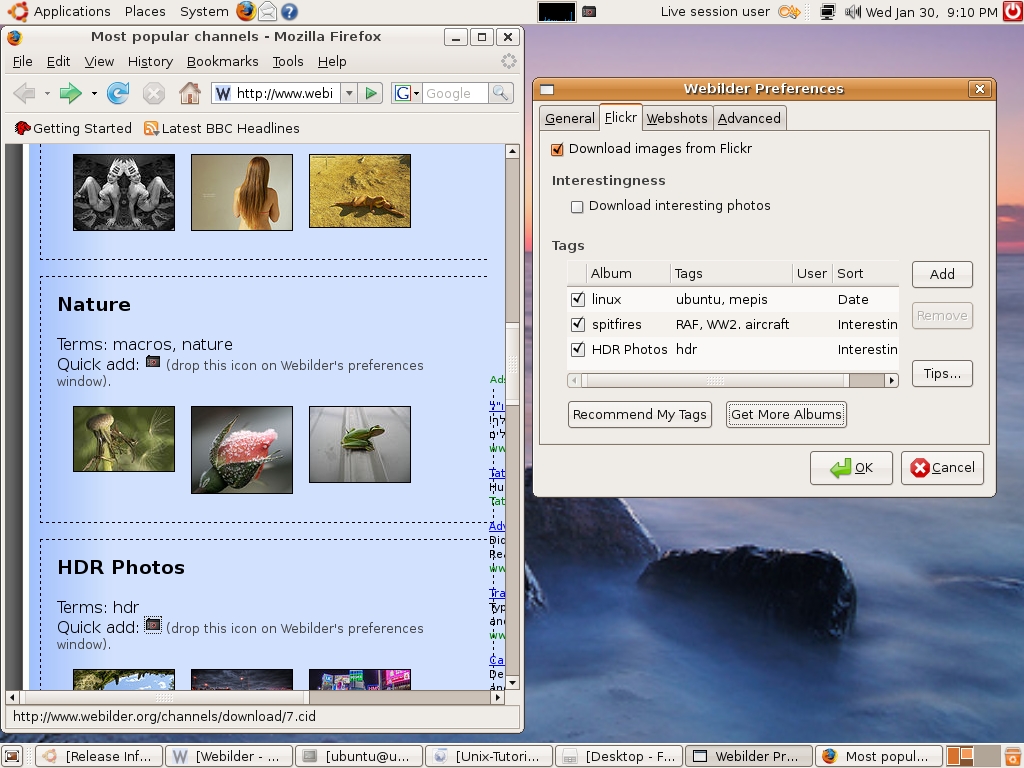Open Firefox Tools menu
The width and height of the screenshot is (1024, 768).
[288, 61]
